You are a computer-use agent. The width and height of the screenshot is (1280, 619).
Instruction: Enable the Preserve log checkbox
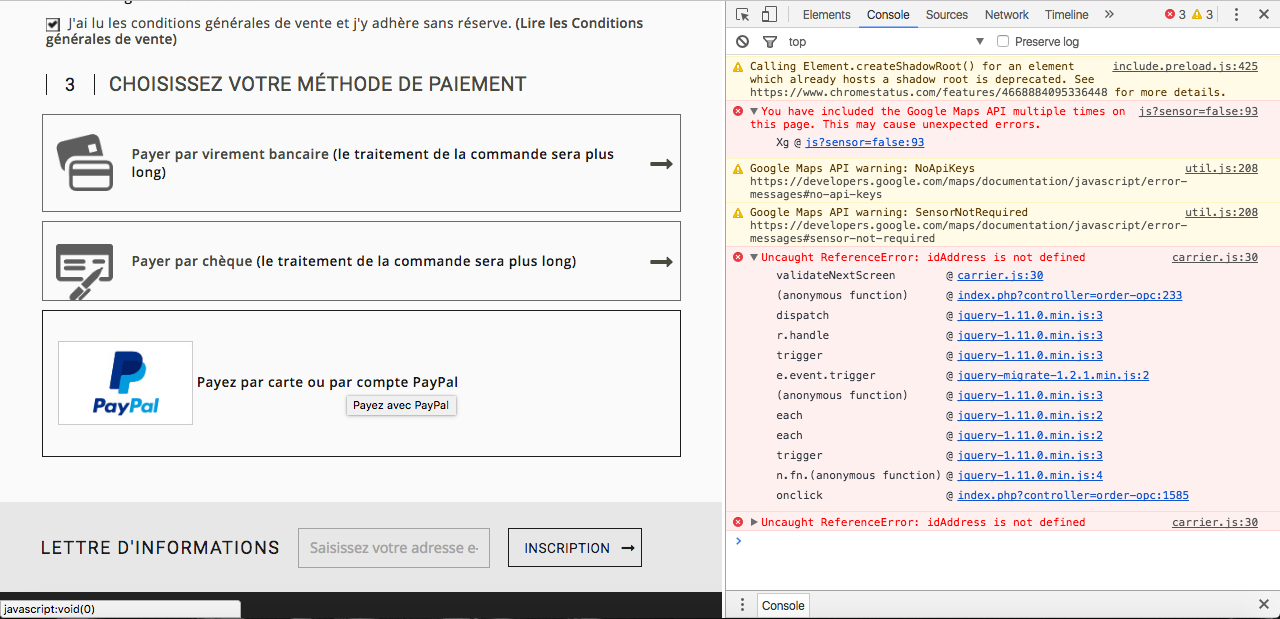click(1003, 42)
